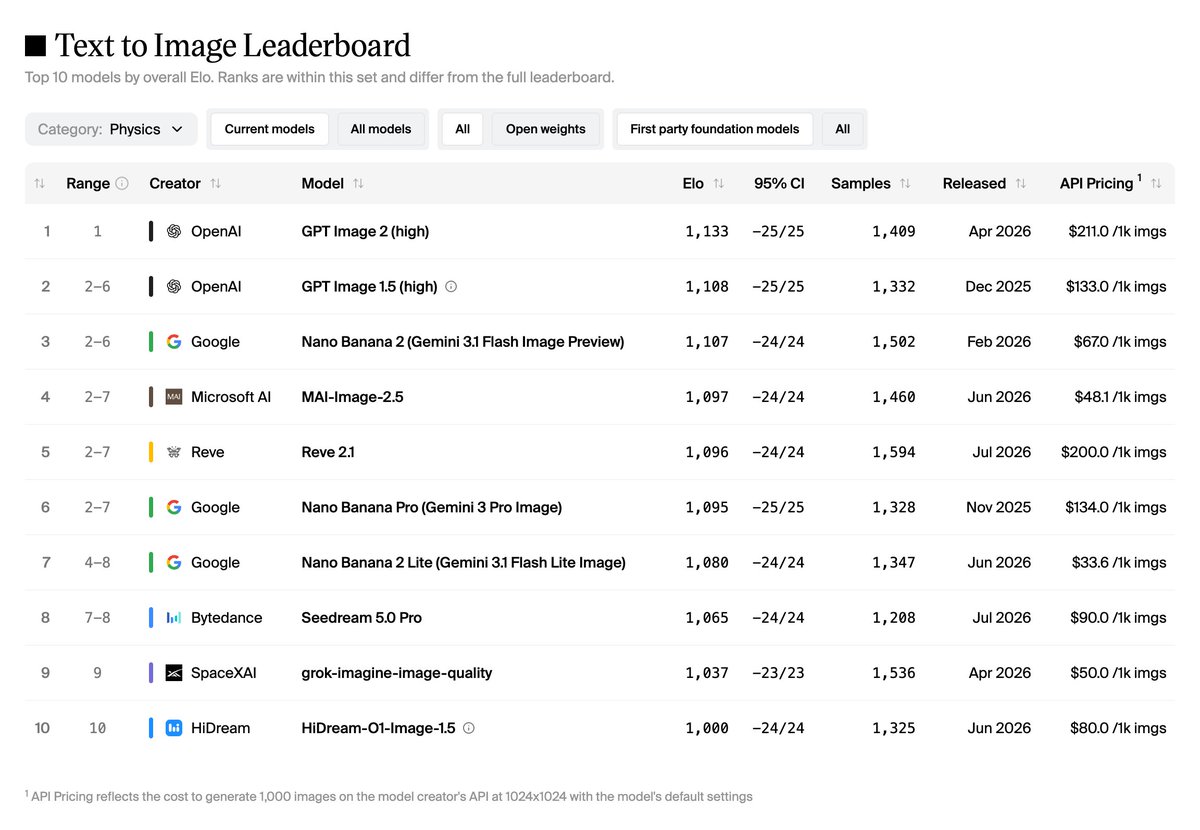1200x830 pixels.
Task: Click Elo value 1,000
Action: pyautogui.click(x=707, y=728)
